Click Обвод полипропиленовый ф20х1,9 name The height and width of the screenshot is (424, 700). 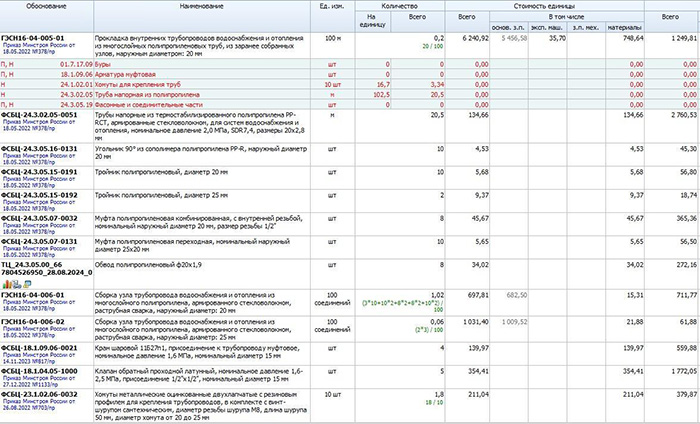[148, 265]
